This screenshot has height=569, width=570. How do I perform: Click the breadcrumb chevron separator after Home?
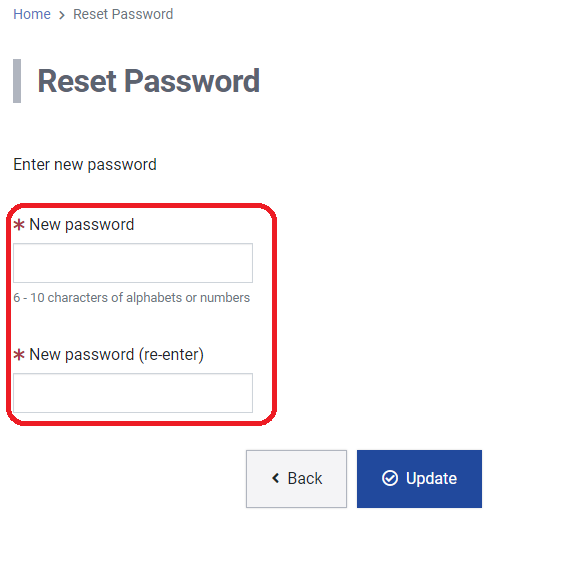pyautogui.click(x=62, y=15)
